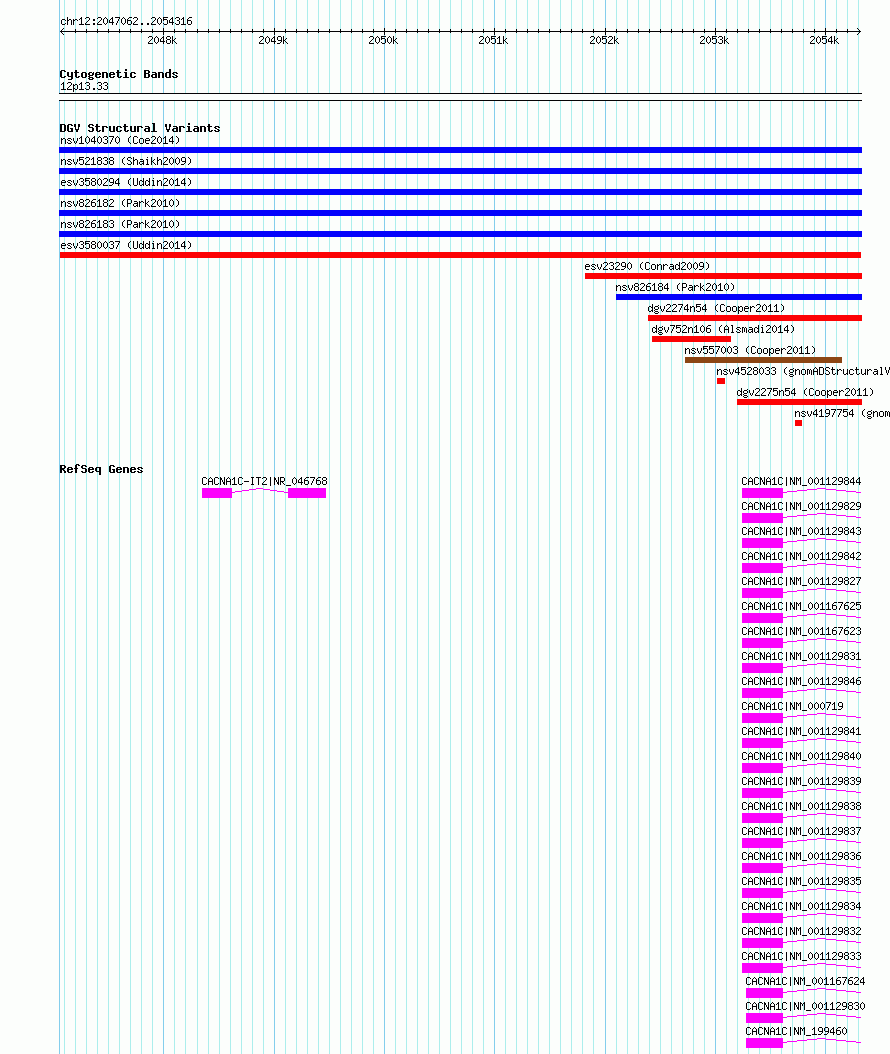Click the 2048k ruler tick label
The image size is (890, 1054).
point(162,40)
